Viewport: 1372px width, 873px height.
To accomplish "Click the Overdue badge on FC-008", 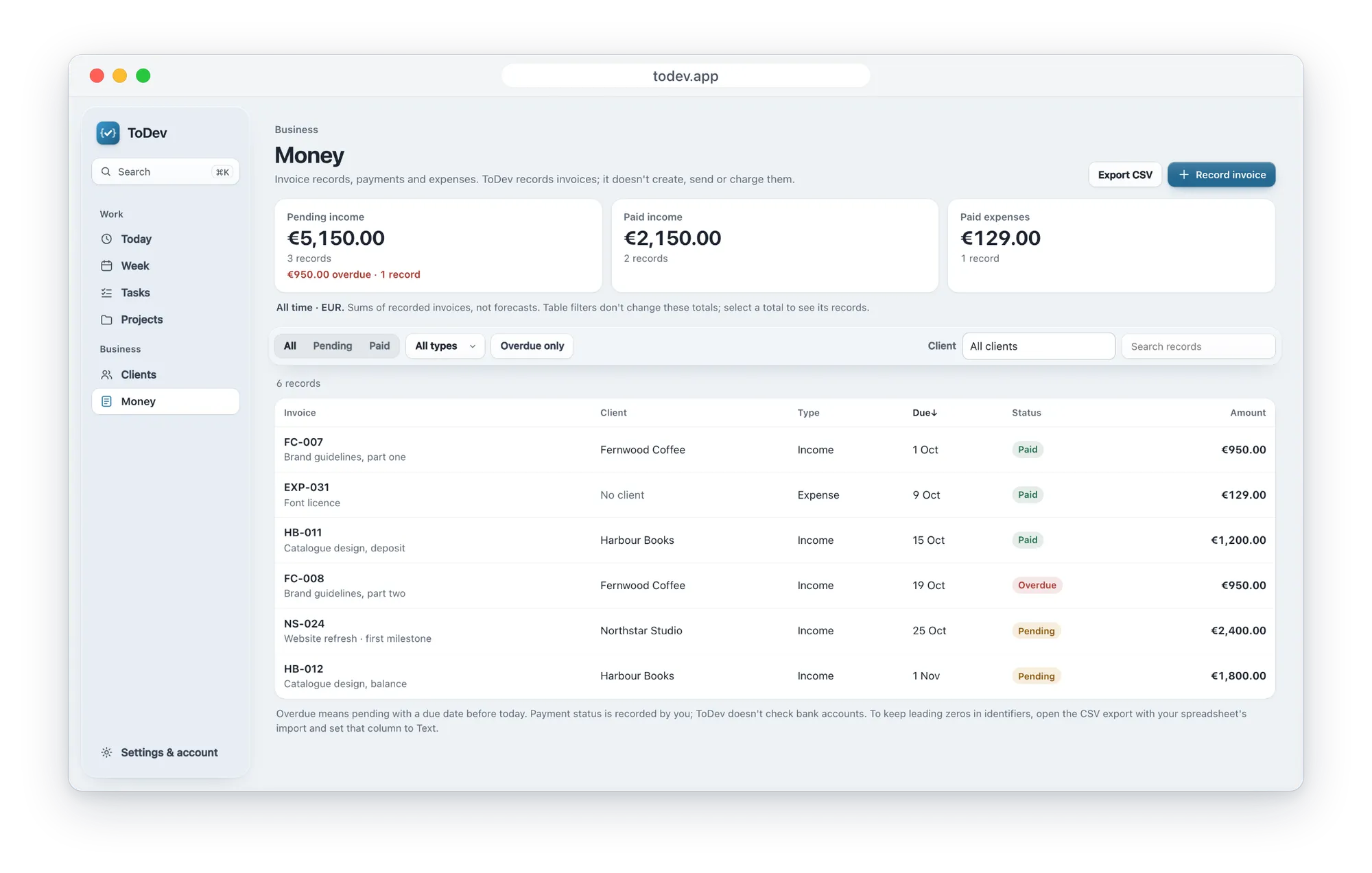I will point(1037,585).
